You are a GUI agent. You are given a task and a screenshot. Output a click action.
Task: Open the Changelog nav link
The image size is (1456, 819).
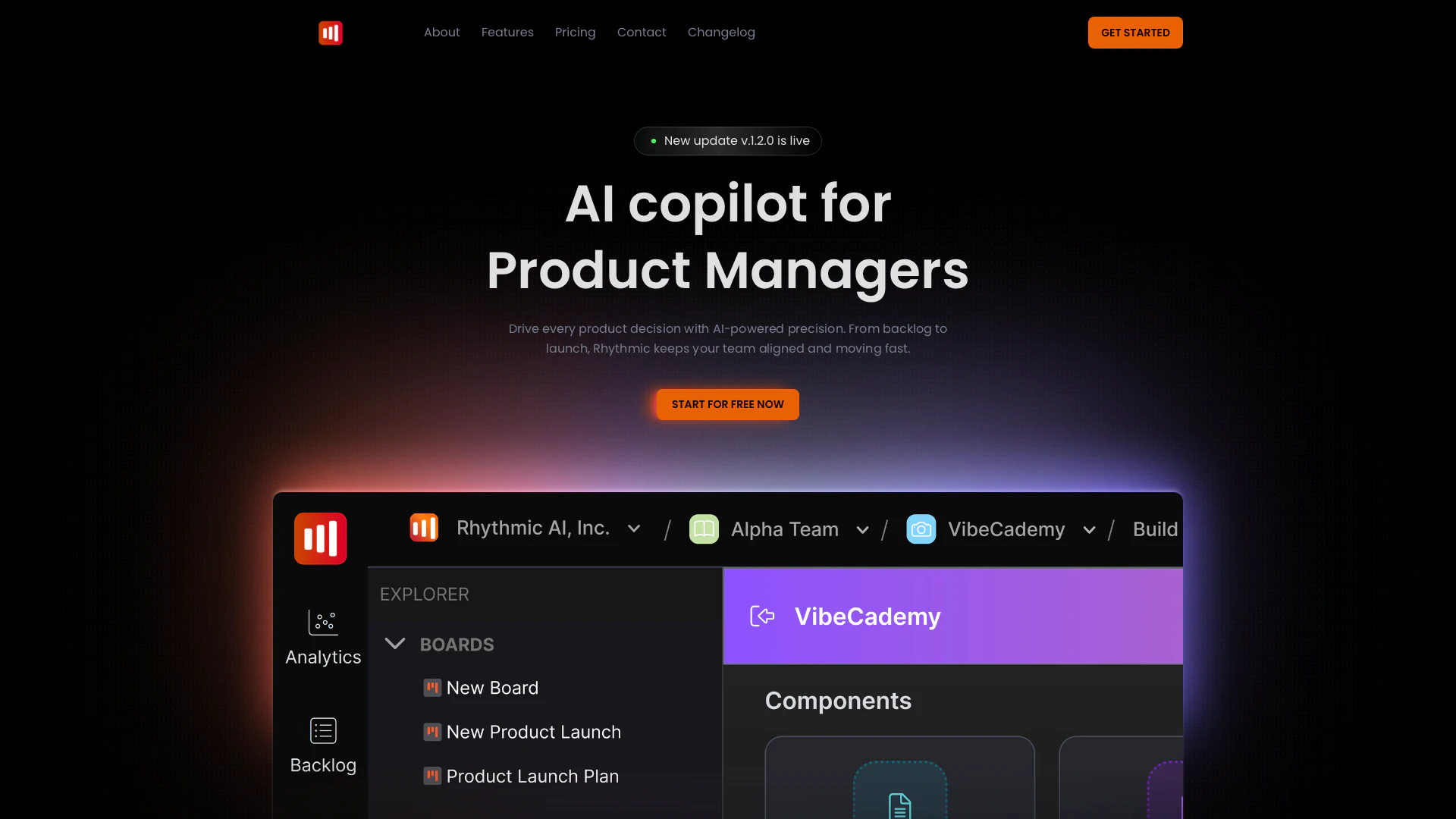pyautogui.click(x=721, y=33)
